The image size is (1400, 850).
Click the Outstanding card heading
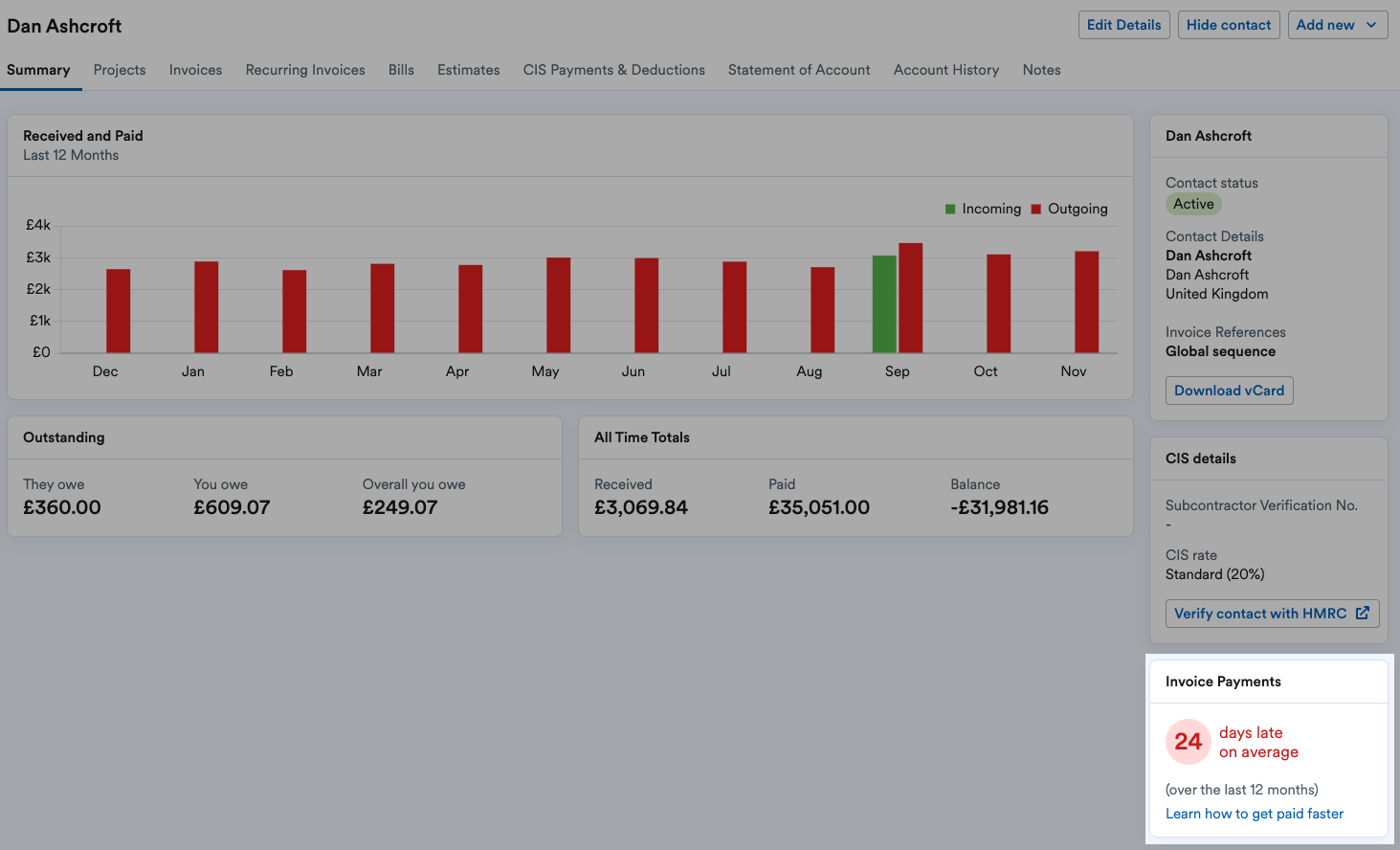(x=64, y=437)
